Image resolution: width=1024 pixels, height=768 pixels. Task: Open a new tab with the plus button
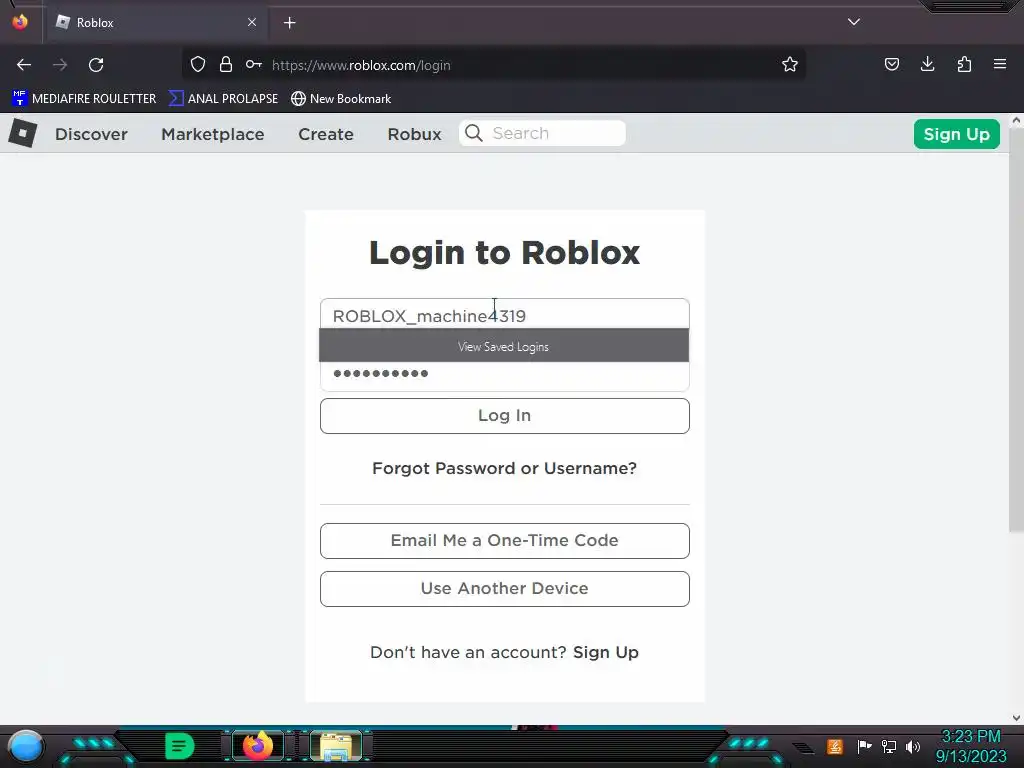point(289,23)
